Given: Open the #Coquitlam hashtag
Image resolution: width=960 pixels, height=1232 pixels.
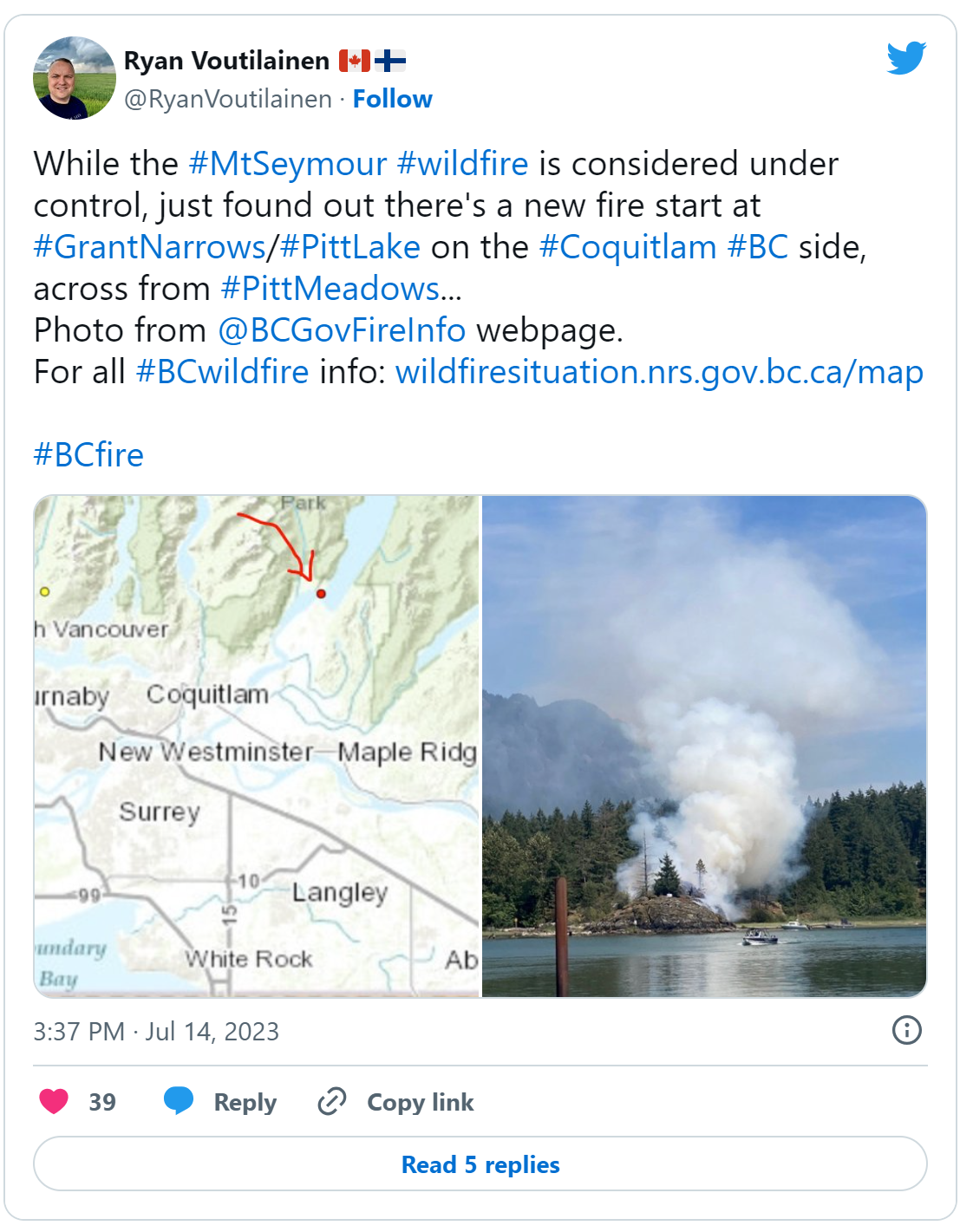Looking at the screenshot, I should tap(628, 247).
